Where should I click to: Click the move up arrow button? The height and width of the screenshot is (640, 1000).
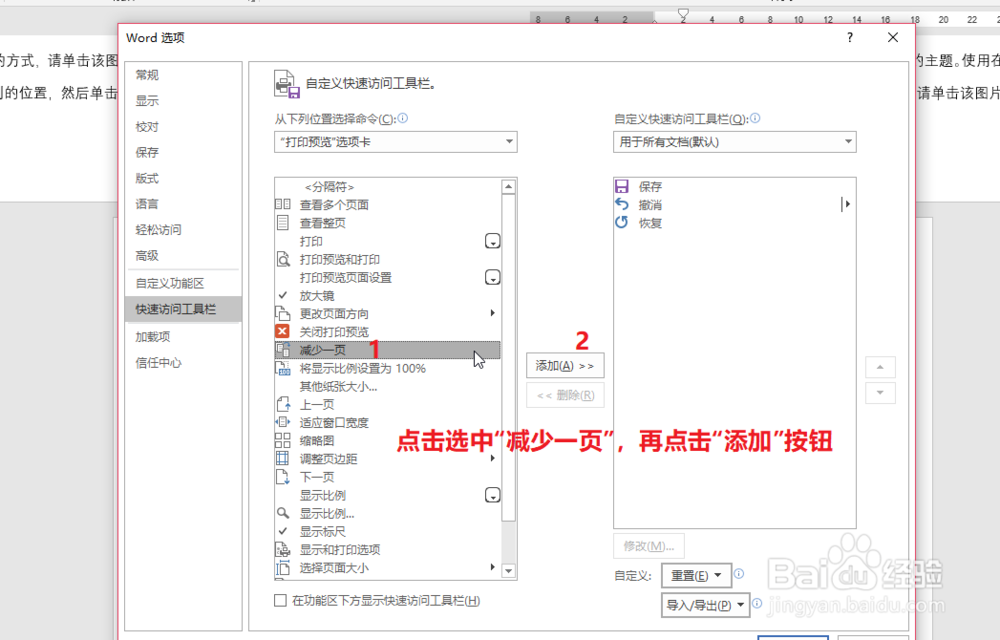tap(880, 367)
